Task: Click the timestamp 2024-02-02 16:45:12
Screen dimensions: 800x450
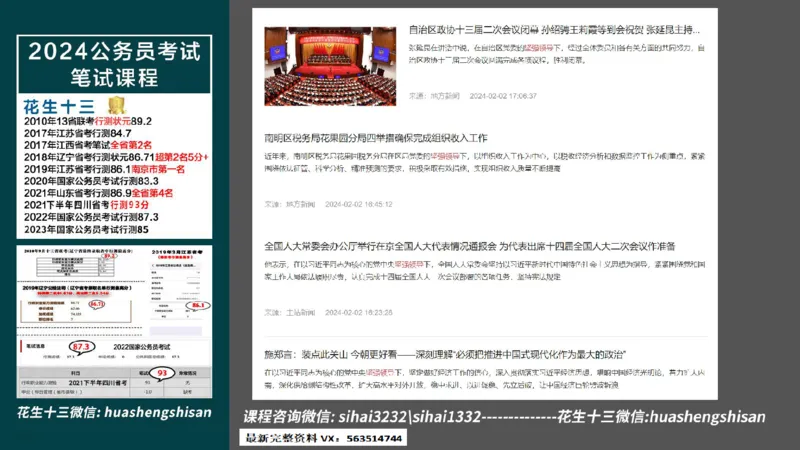Action: click(x=359, y=204)
